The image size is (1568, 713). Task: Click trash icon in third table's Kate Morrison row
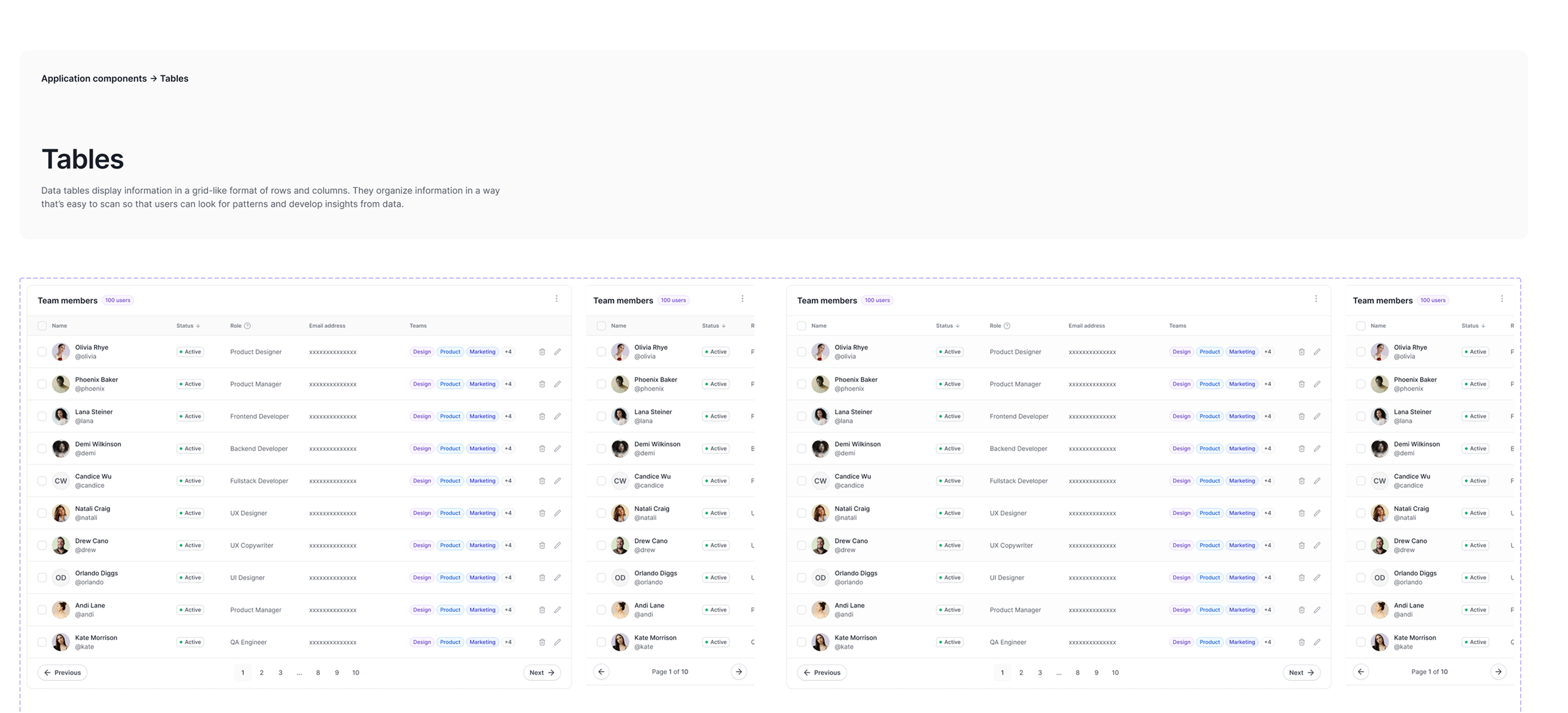(1301, 642)
